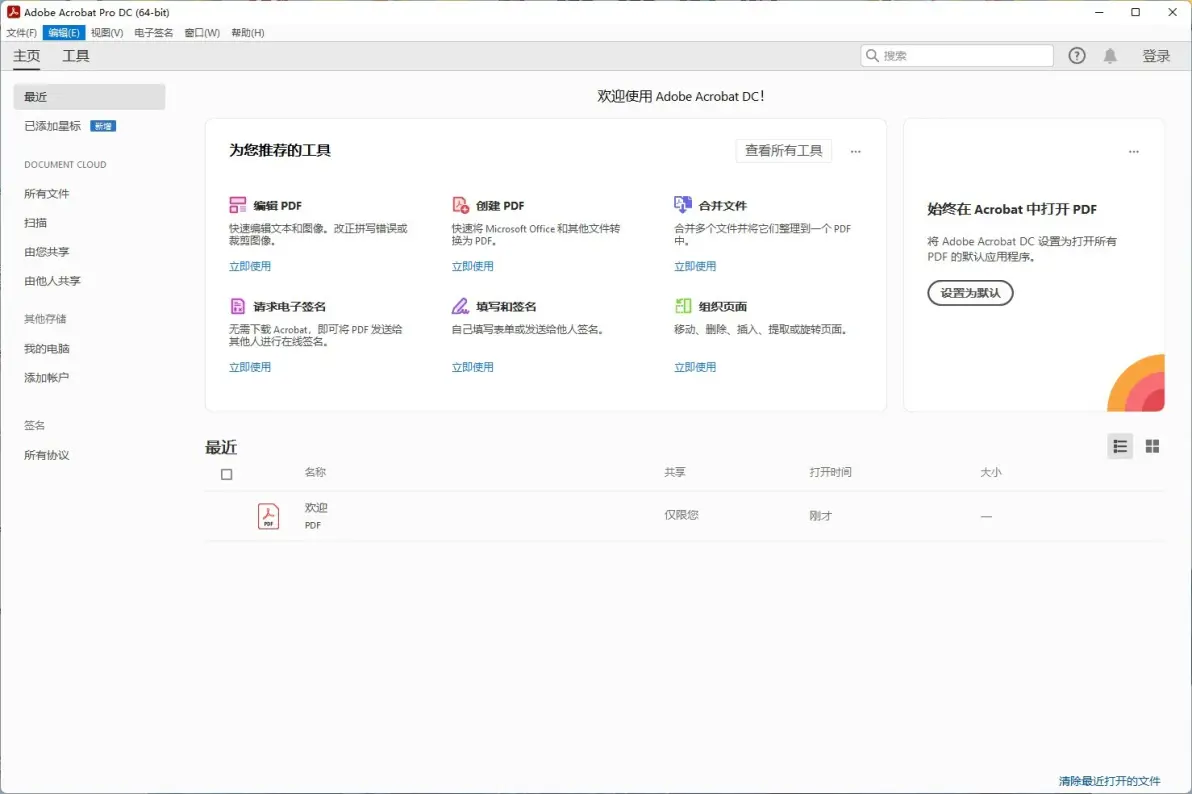Sort by the 大小 column header
1192x794 pixels.
click(x=991, y=472)
